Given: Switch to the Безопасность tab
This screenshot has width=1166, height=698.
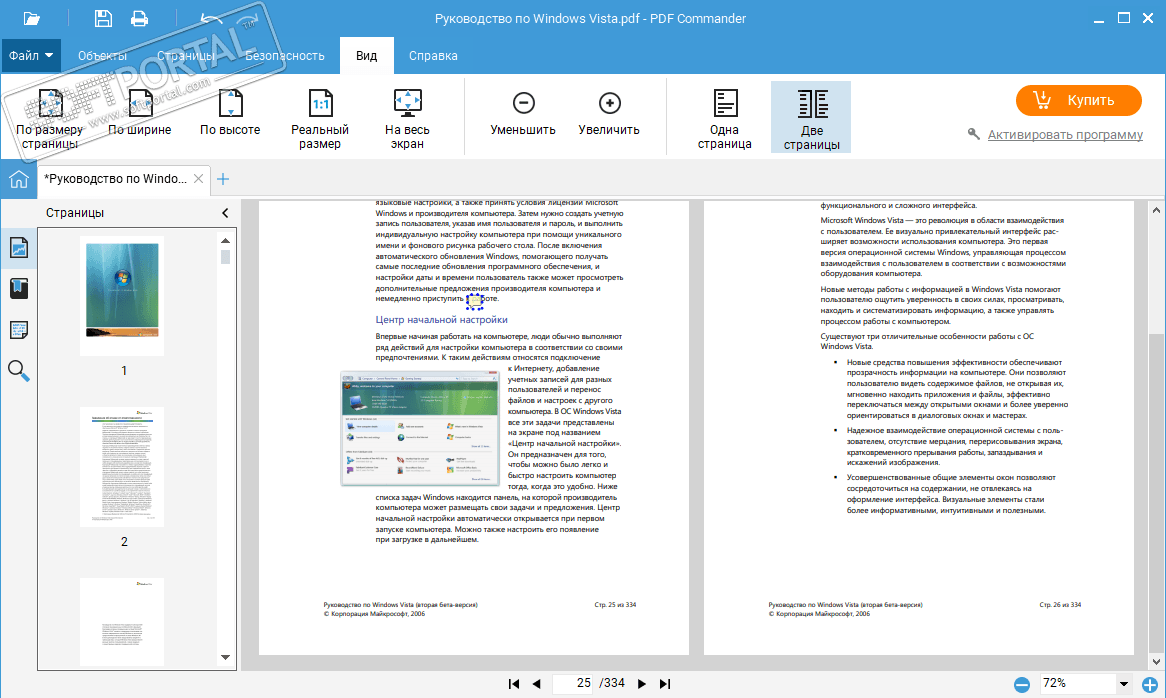Looking at the screenshot, I should (285, 56).
